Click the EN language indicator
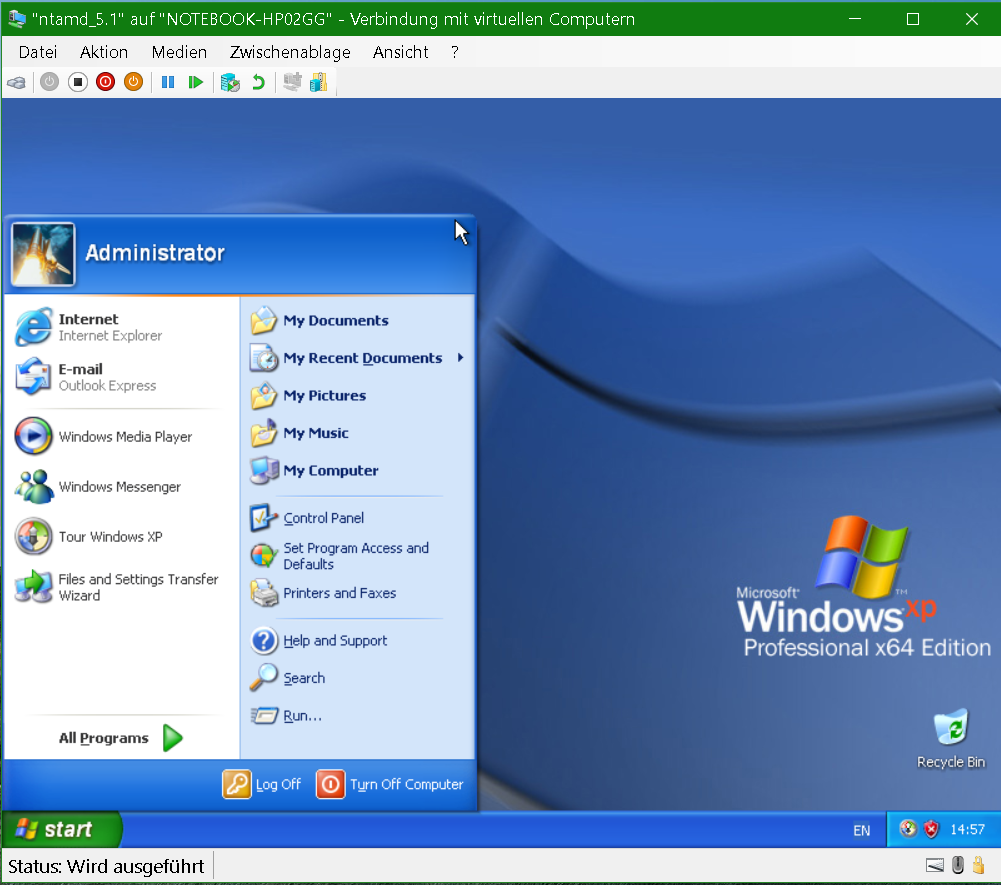The height and width of the screenshot is (885, 1001). point(861,830)
